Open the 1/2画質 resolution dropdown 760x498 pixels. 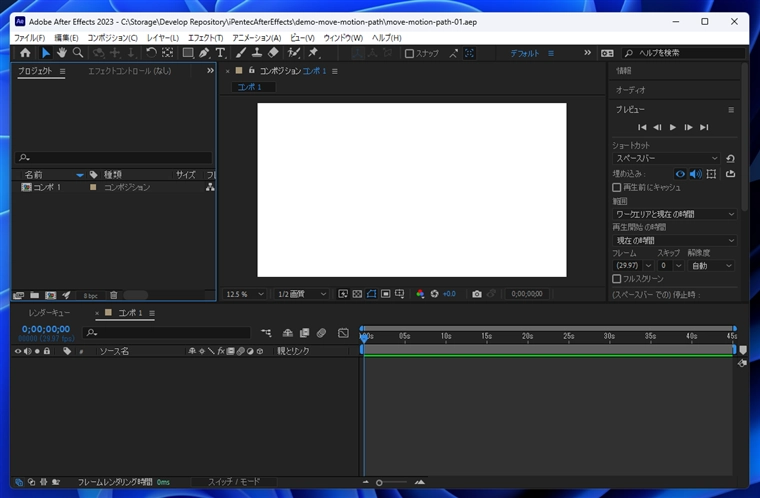click(301, 294)
